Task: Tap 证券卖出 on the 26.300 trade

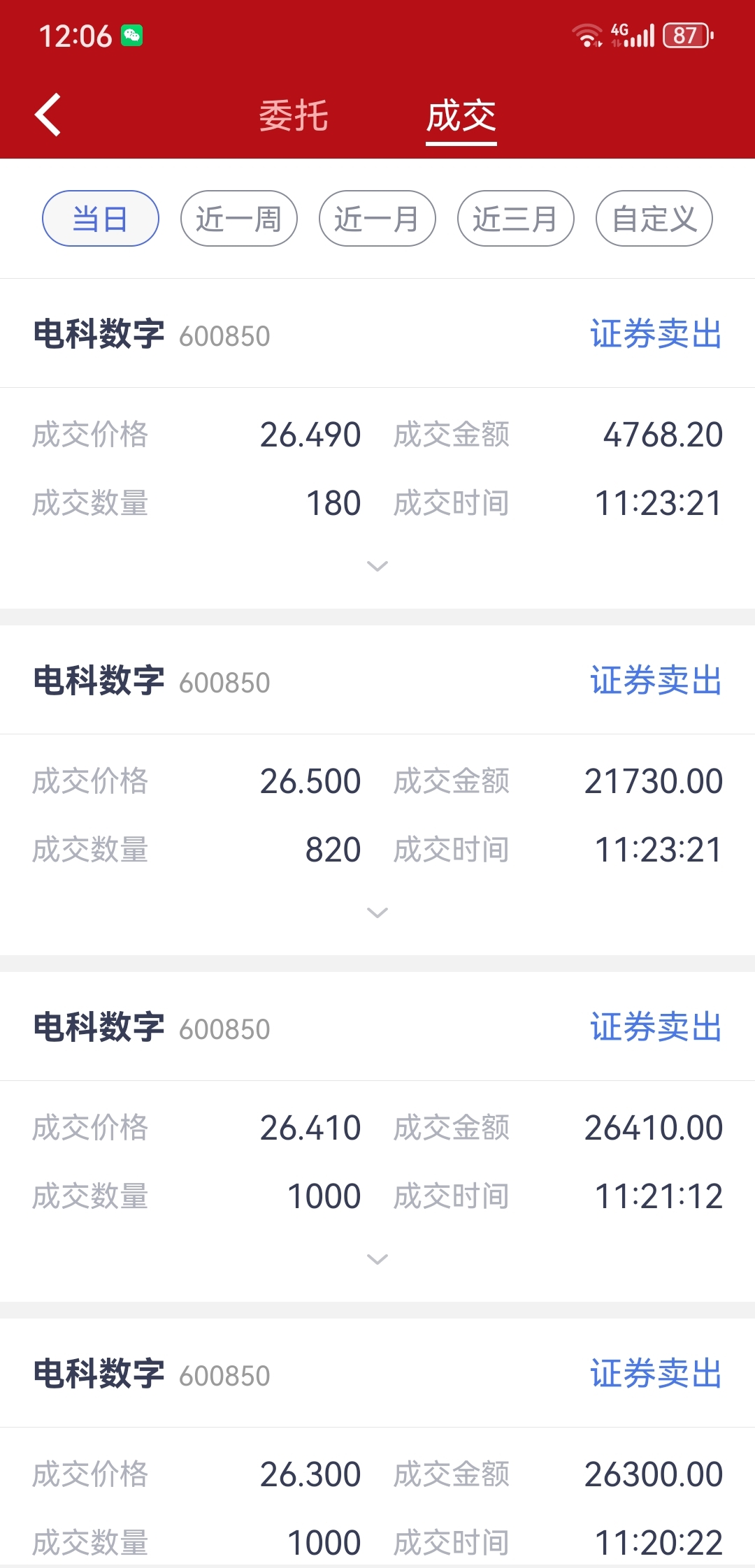Action: coord(656,1374)
